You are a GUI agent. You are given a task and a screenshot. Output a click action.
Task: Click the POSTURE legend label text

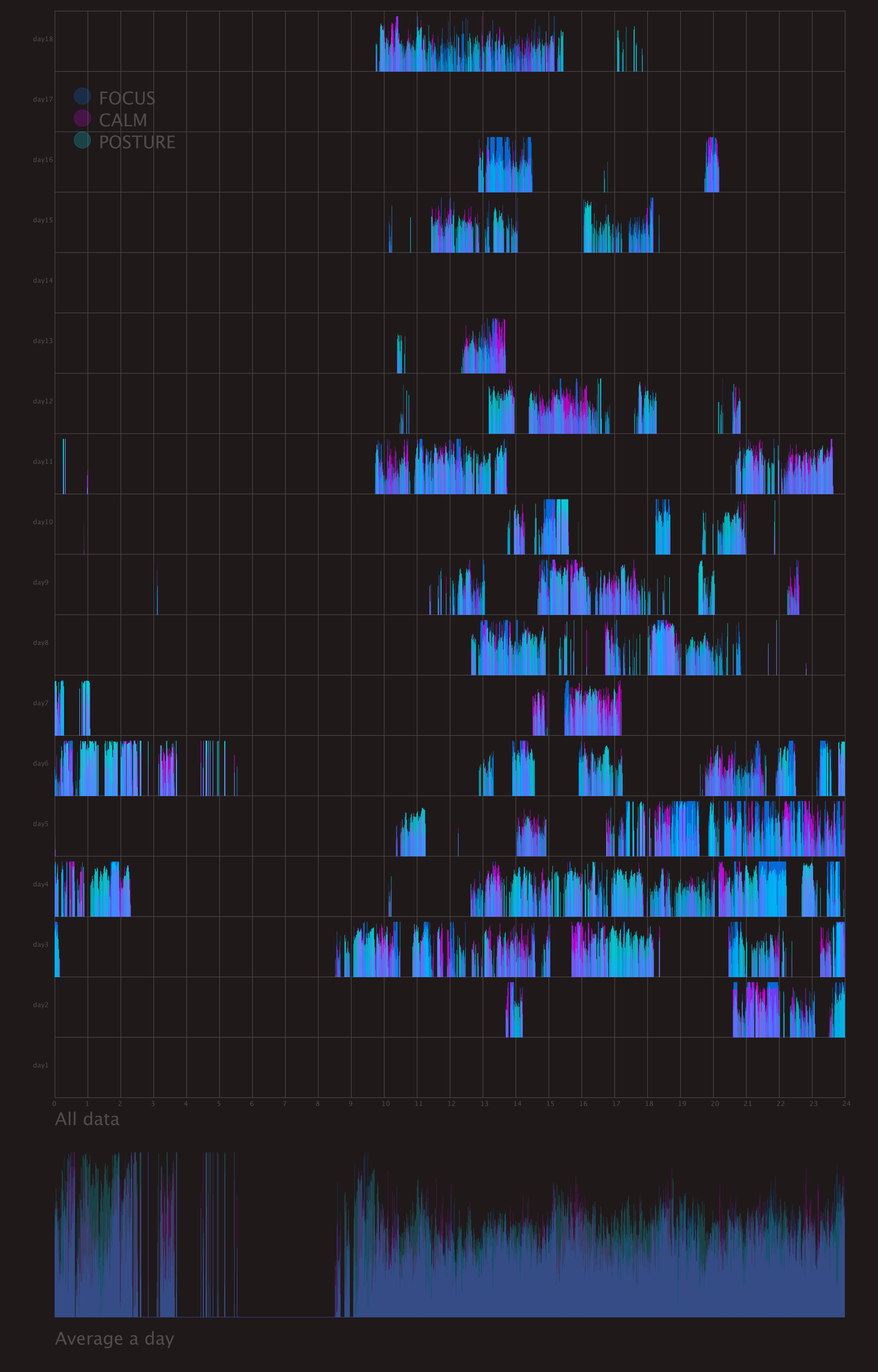click(x=137, y=143)
